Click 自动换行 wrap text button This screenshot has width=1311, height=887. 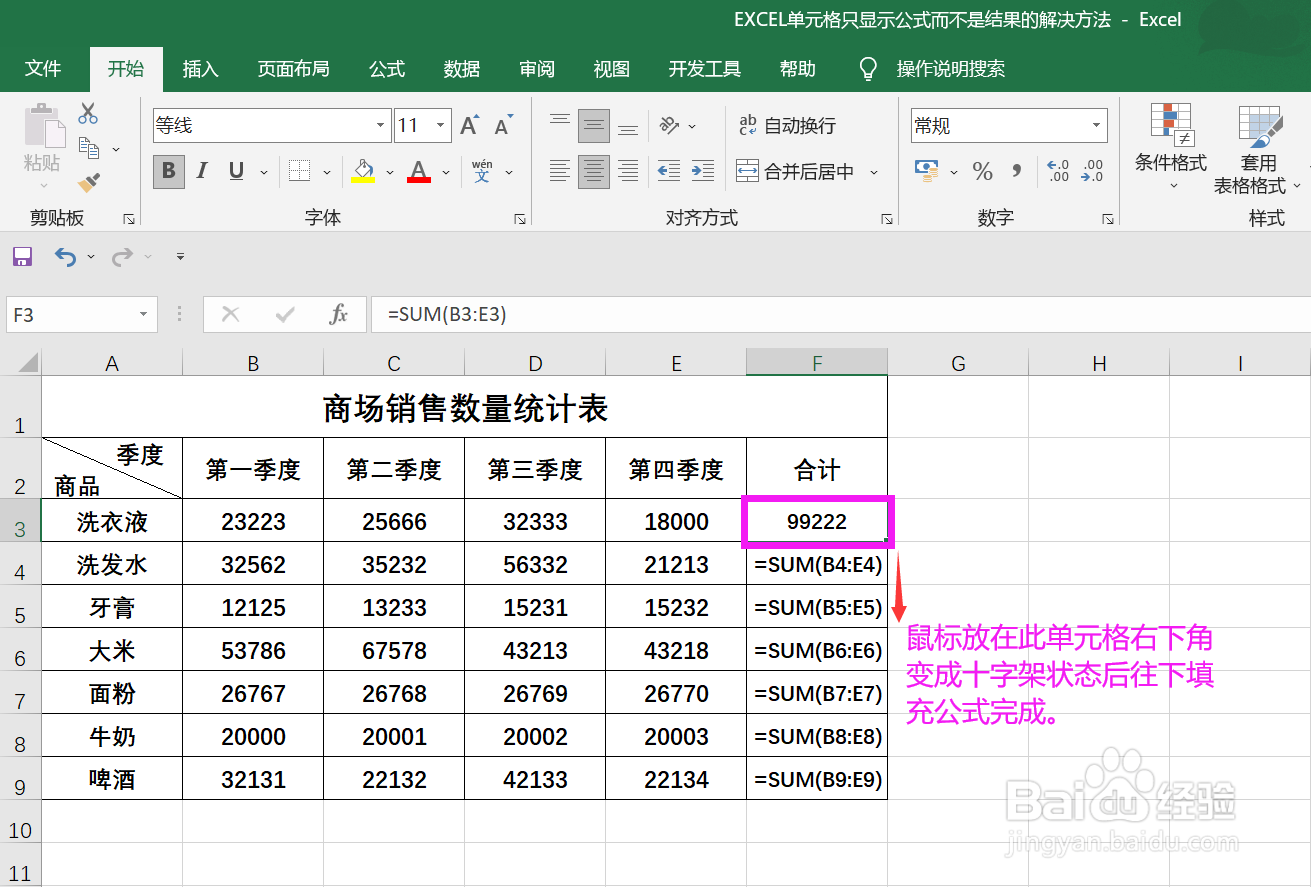tap(787, 126)
